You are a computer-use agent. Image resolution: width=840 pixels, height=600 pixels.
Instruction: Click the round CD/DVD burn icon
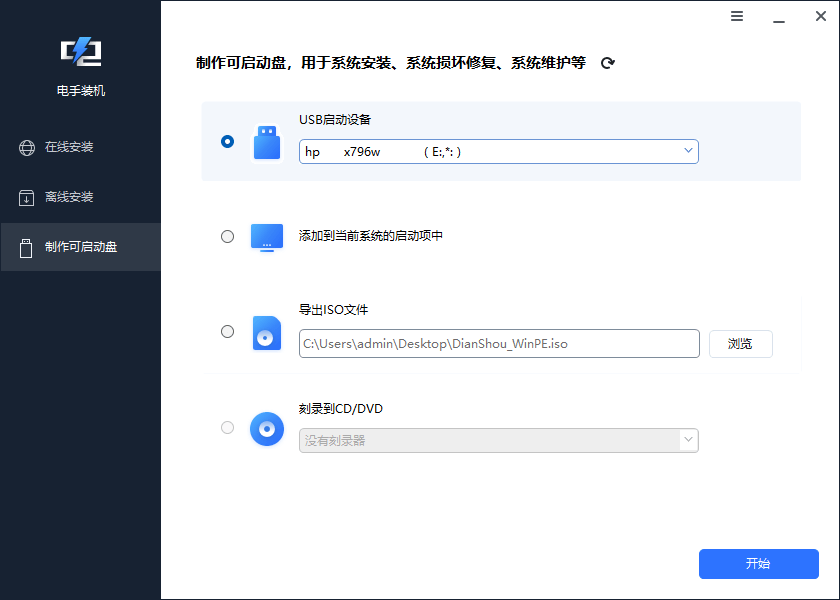point(266,428)
